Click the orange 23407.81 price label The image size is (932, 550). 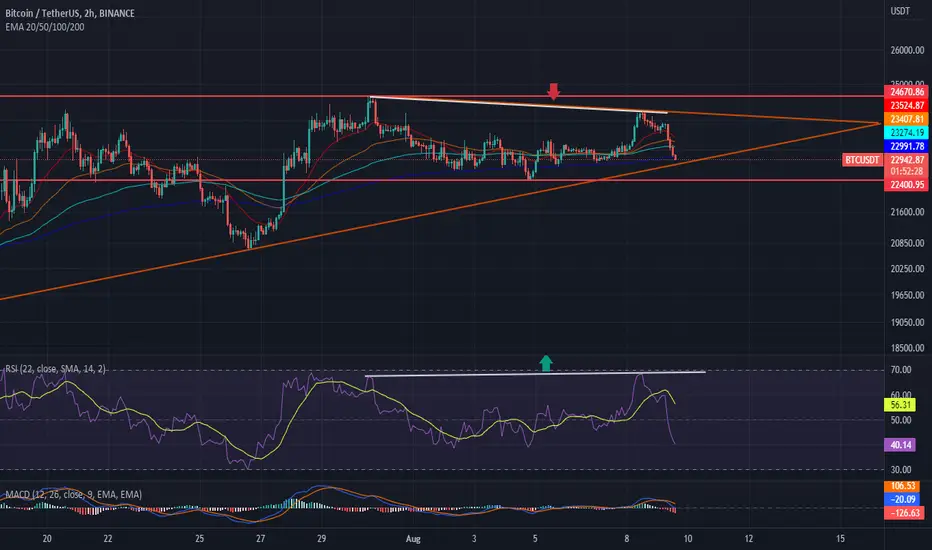907,119
